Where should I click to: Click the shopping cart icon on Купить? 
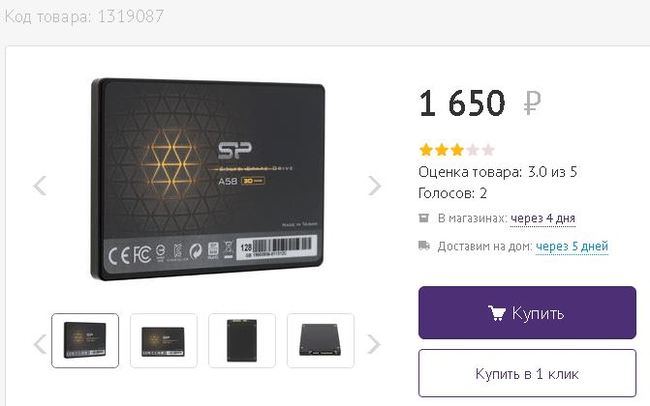coord(497,313)
